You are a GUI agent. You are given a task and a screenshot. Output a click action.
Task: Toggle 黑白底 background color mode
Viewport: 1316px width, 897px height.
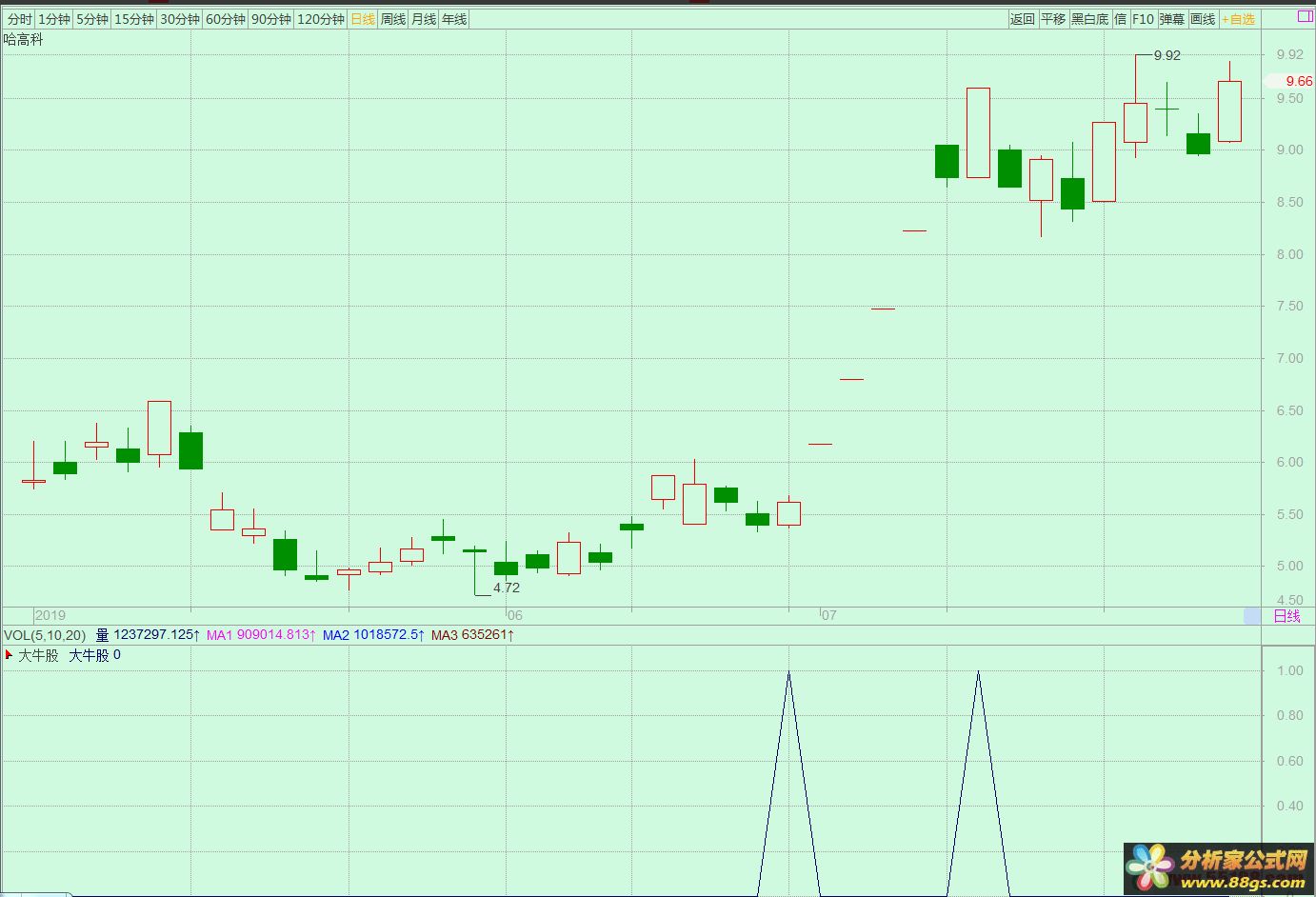coord(1089,19)
